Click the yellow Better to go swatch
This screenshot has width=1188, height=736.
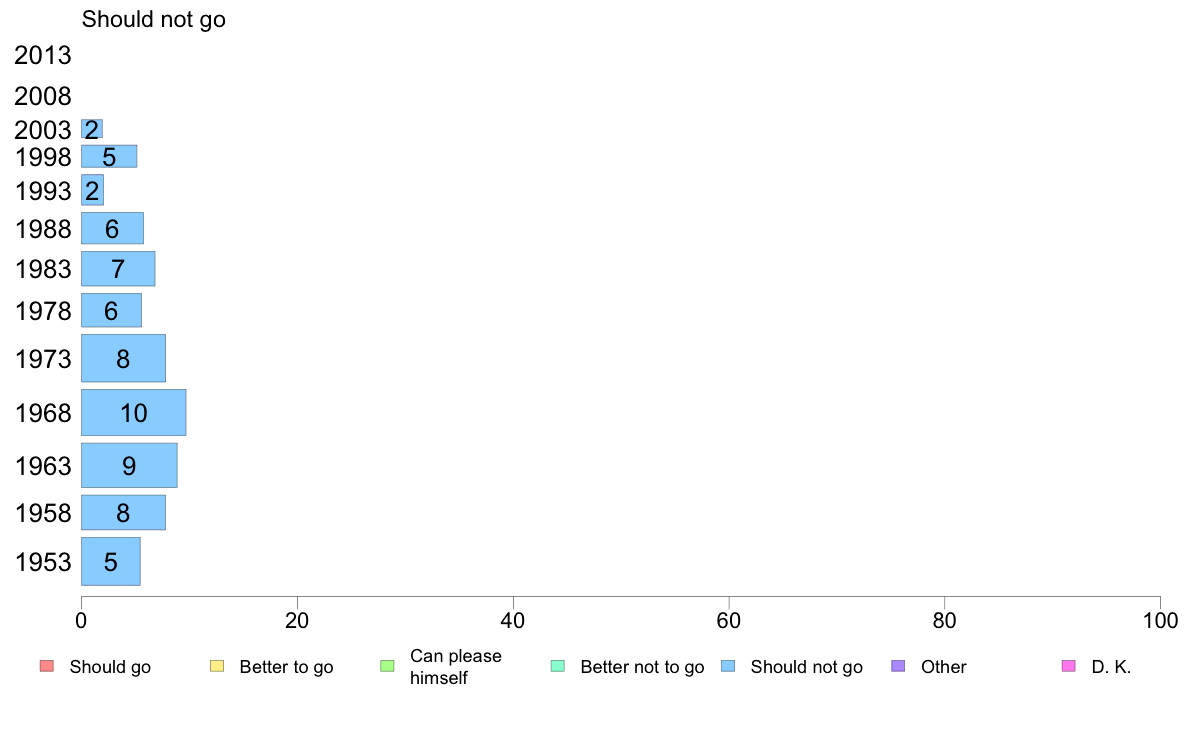217,666
